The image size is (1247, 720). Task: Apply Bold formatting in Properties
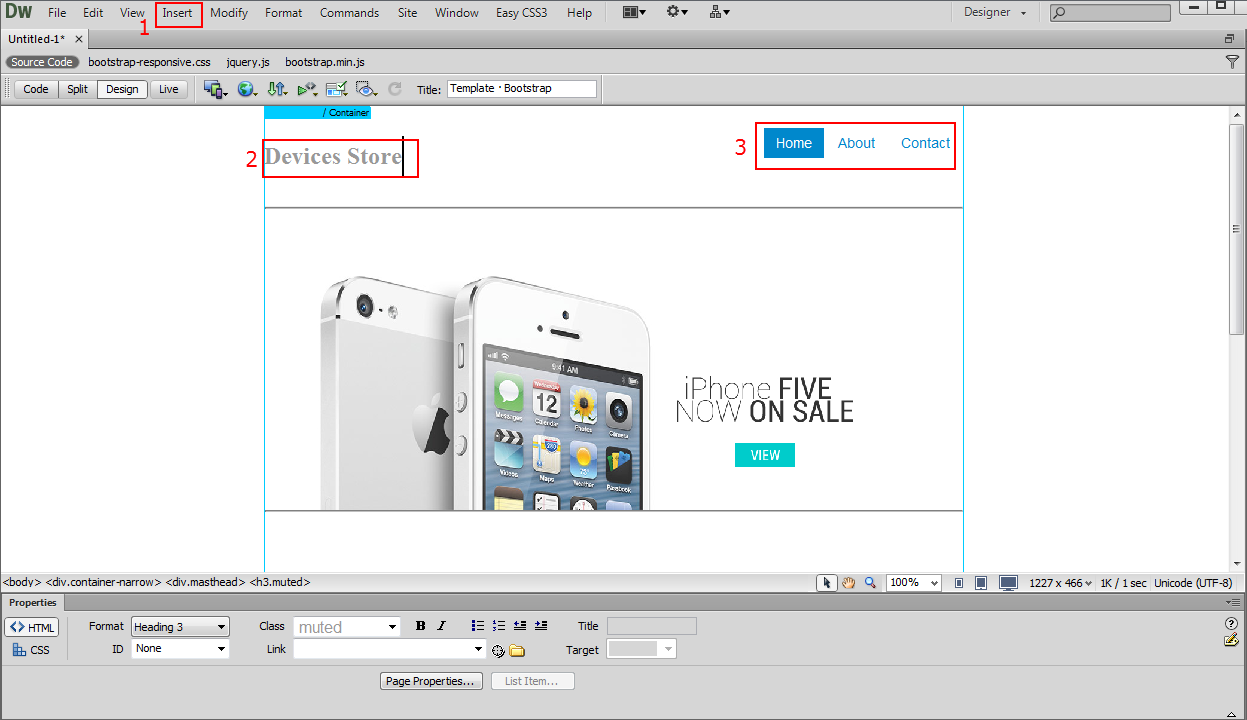pyautogui.click(x=420, y=626)
